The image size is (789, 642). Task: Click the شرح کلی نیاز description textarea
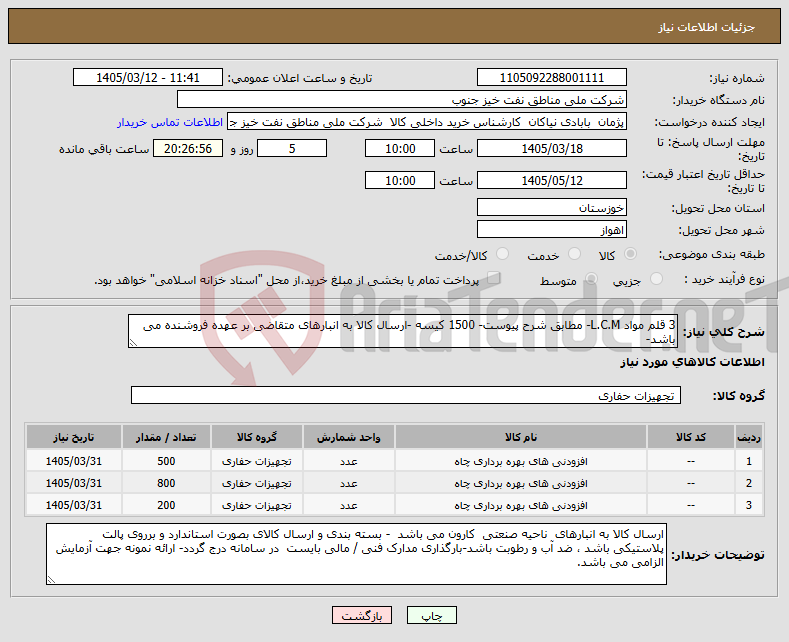403,331
